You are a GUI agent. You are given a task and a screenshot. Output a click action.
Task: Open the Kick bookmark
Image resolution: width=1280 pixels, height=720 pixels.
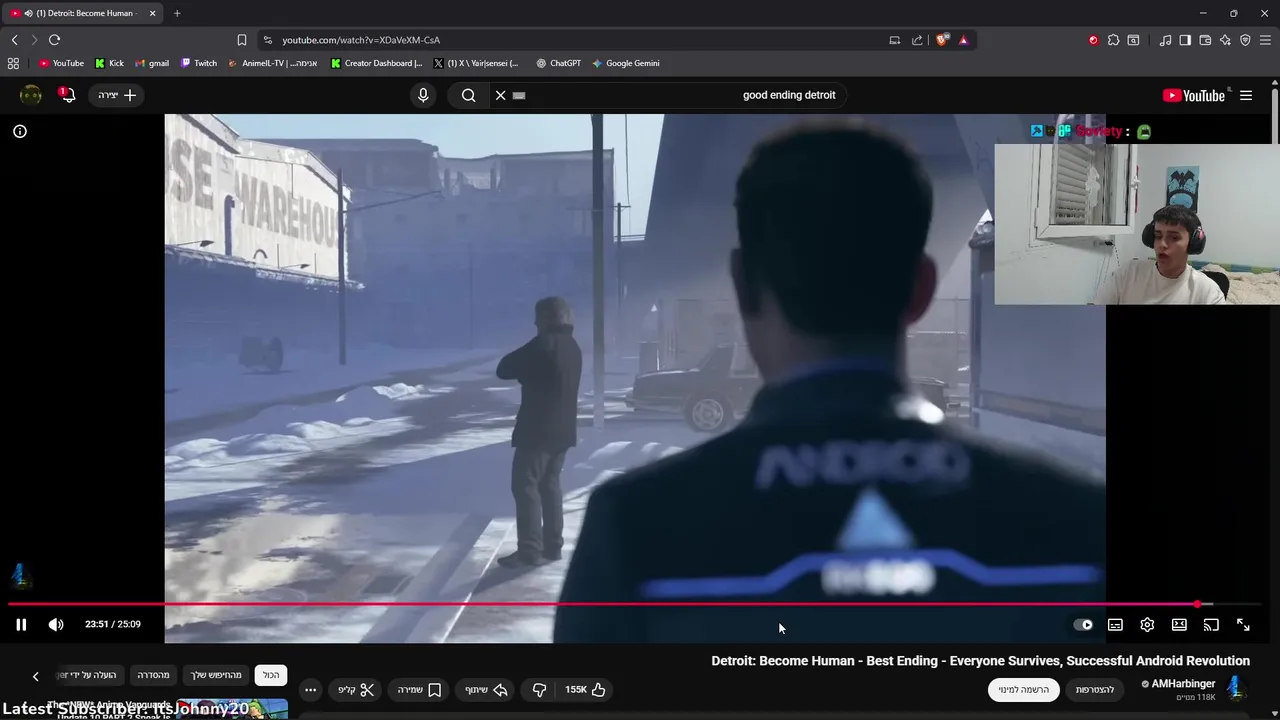coord(109,63)
